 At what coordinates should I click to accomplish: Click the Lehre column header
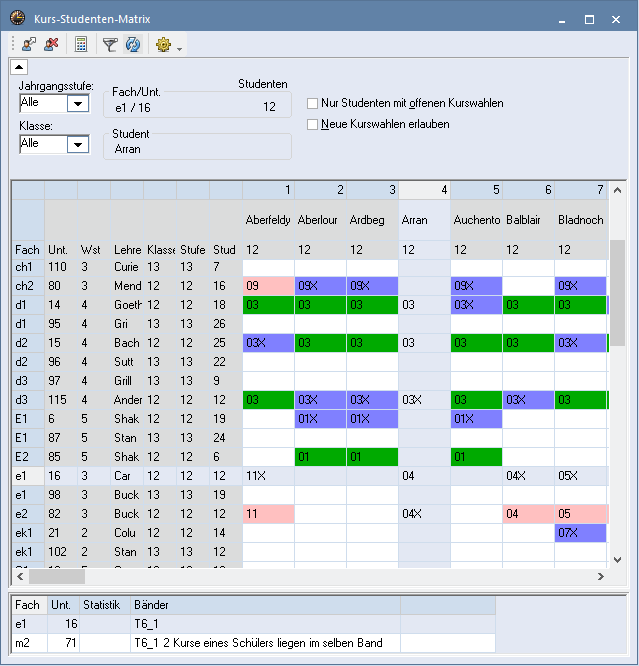coord(127,250)
